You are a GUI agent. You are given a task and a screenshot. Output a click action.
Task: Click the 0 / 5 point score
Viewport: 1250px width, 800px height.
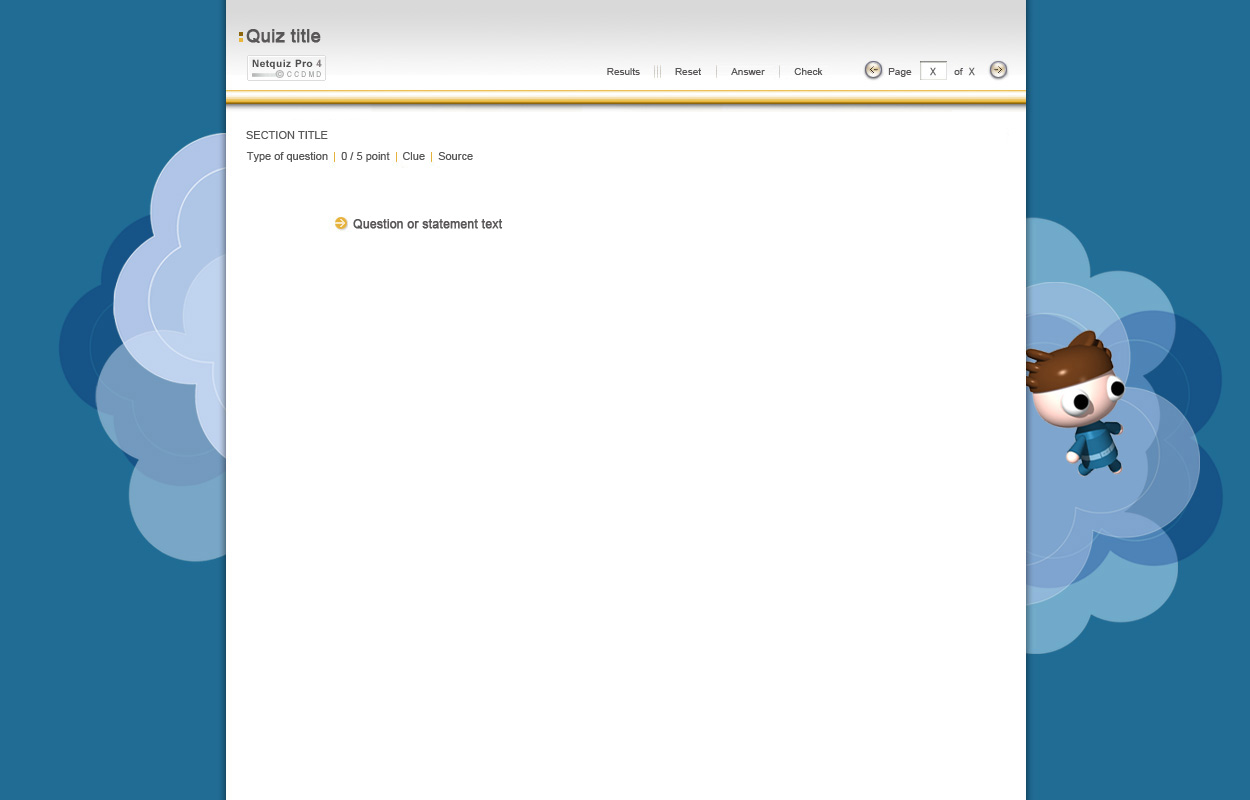[x=365, y=157]
